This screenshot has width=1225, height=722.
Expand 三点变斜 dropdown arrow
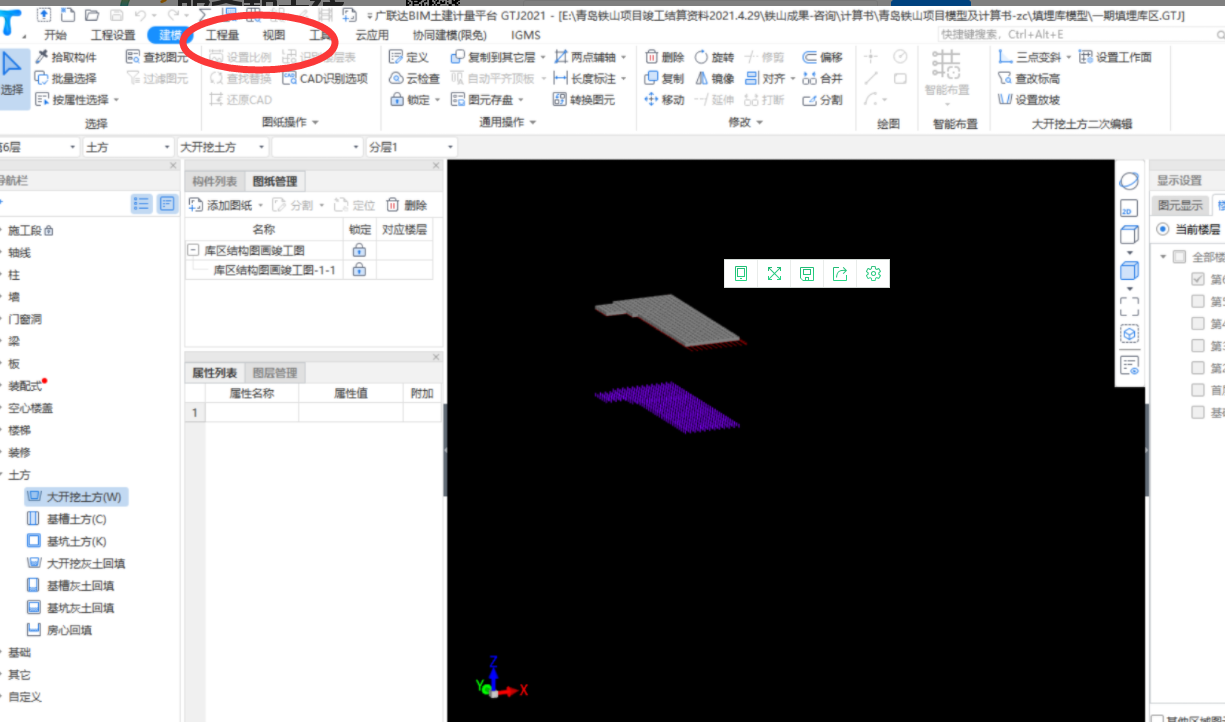point(1069,58)
